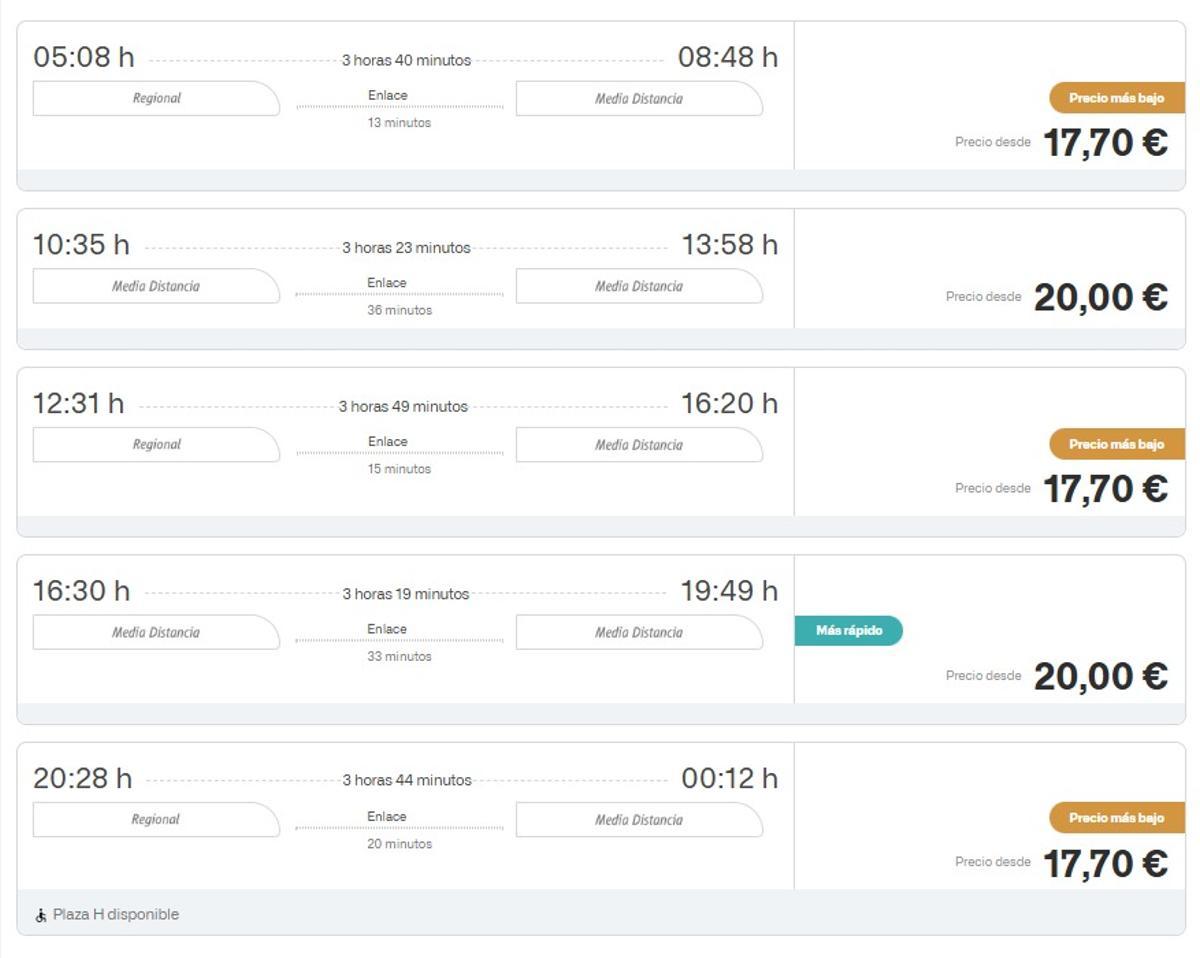Viewport: 1200px width, 958px height.
Task: Click the Media Distancia badge on 10:35 train
Action: [x=156, y=285]
